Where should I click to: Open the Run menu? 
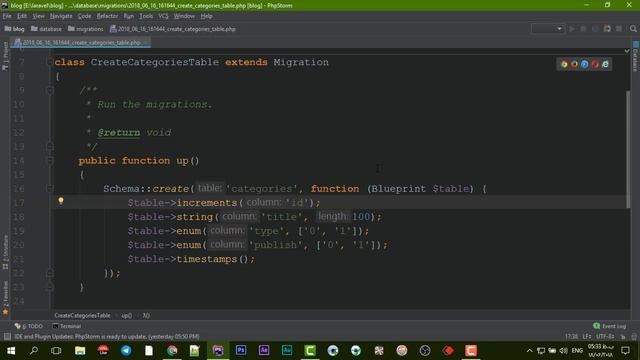tap(129, 16)
